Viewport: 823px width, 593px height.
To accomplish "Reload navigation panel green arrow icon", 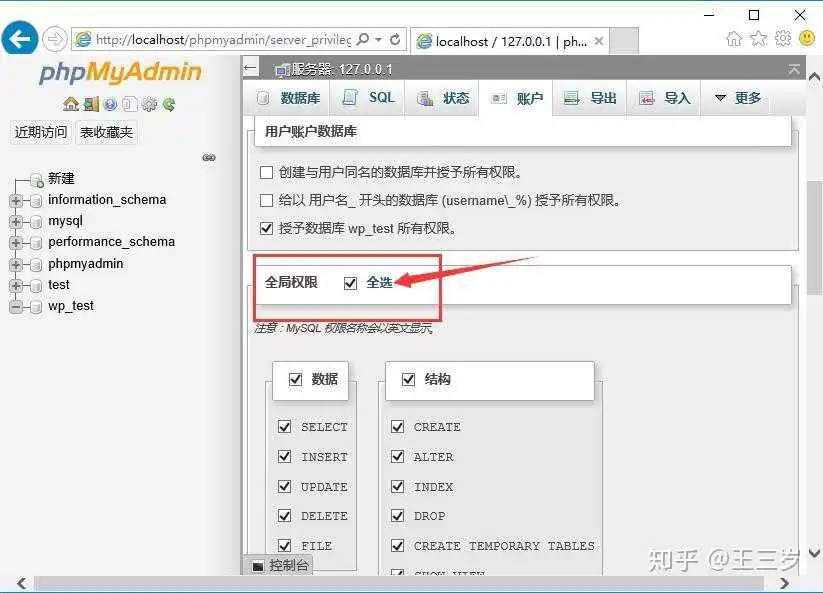I will click(168, 104).
